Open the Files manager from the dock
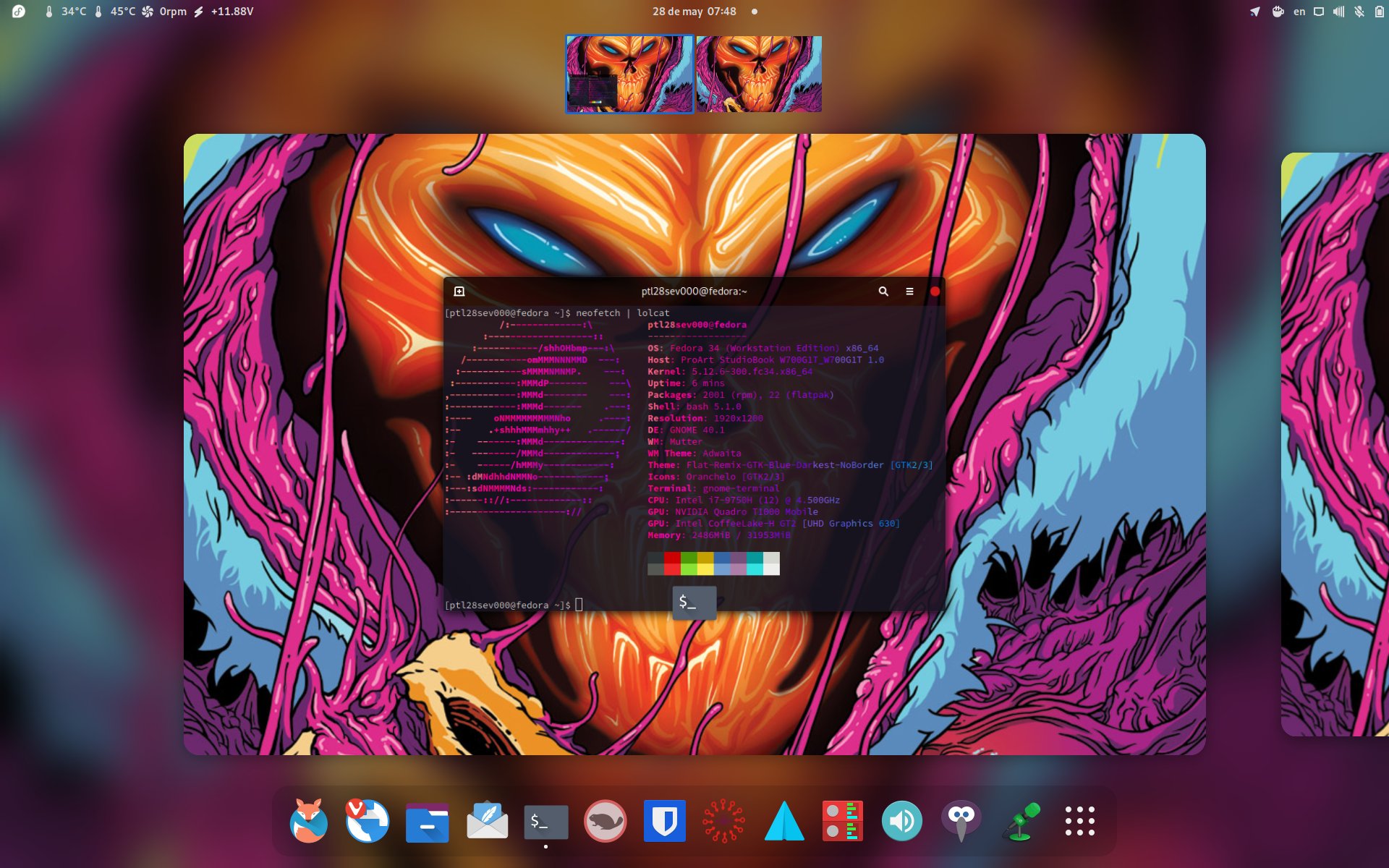 (x=427, y=822)
